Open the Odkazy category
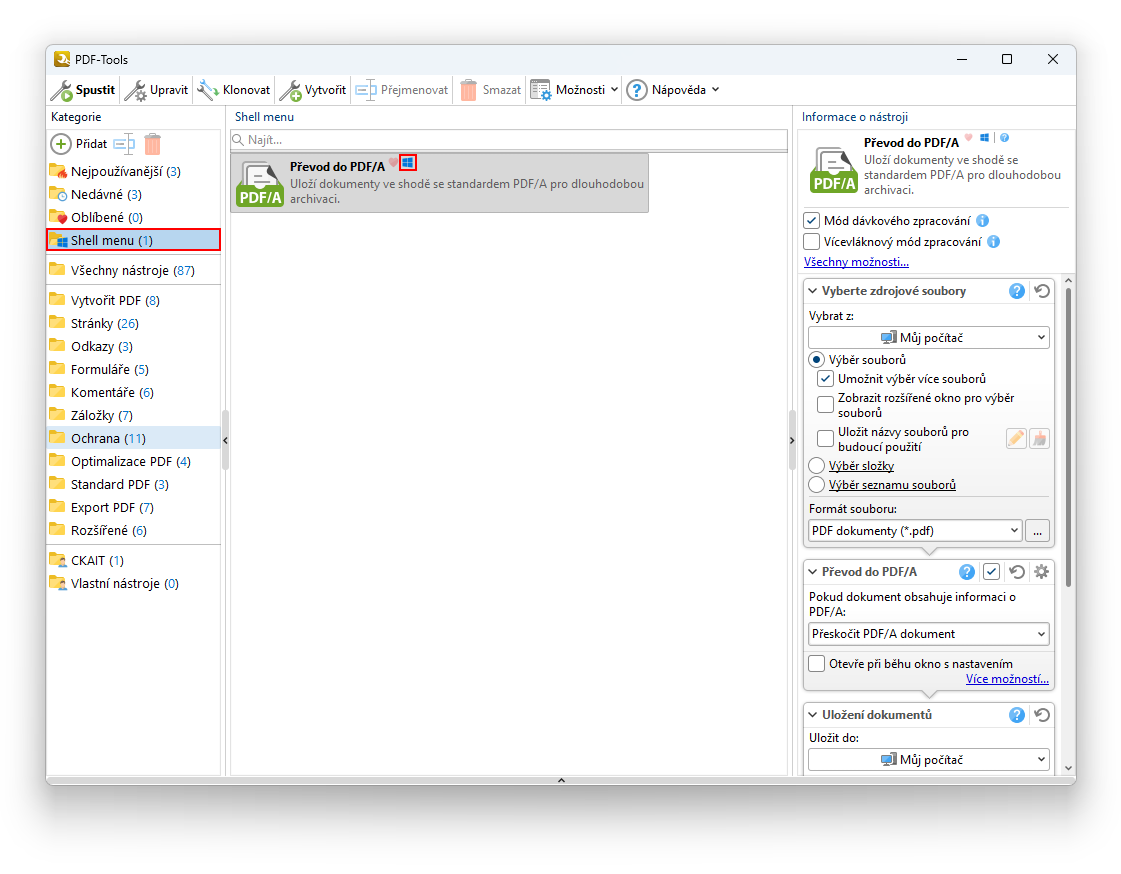The width and height of the screenshot is (1121, 874). [134, 346]
